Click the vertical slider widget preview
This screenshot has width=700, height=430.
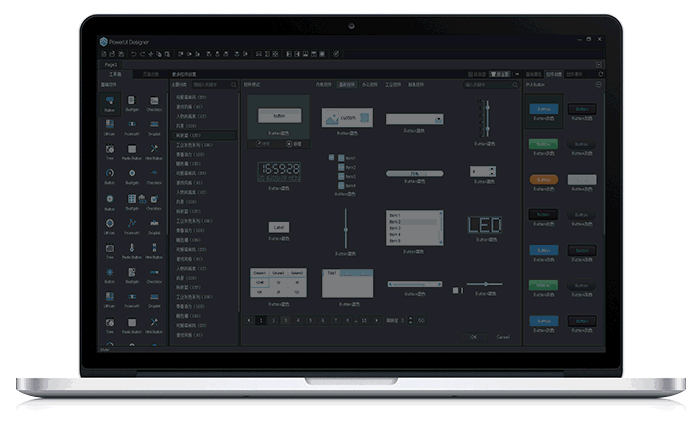(346, 228)
